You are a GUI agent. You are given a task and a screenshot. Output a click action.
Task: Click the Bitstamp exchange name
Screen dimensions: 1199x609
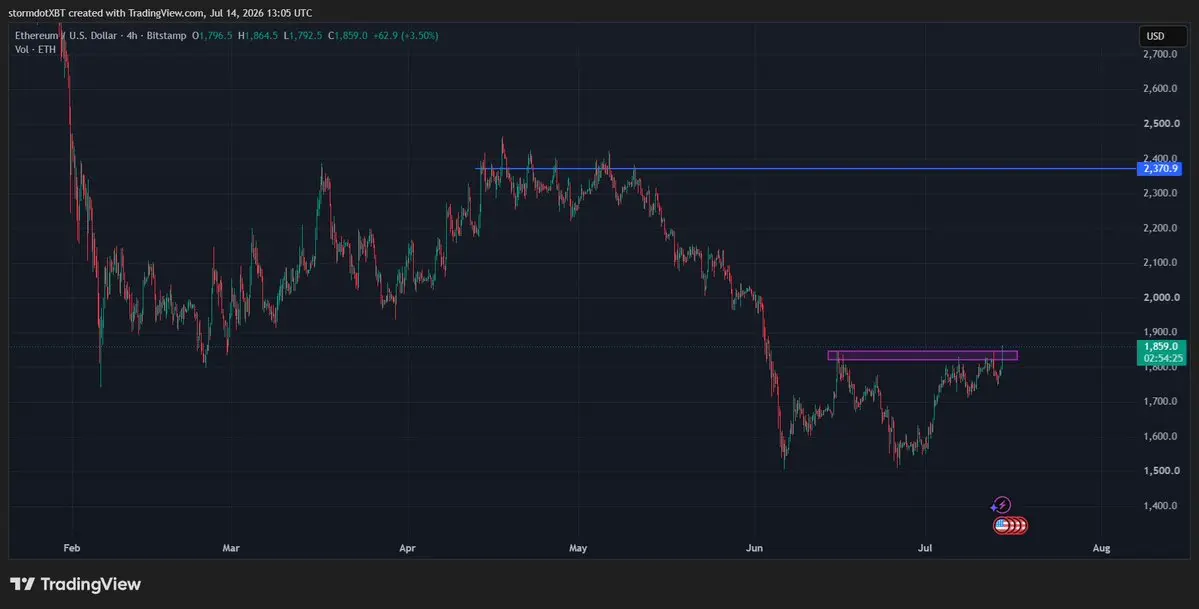tap(165, 36)
